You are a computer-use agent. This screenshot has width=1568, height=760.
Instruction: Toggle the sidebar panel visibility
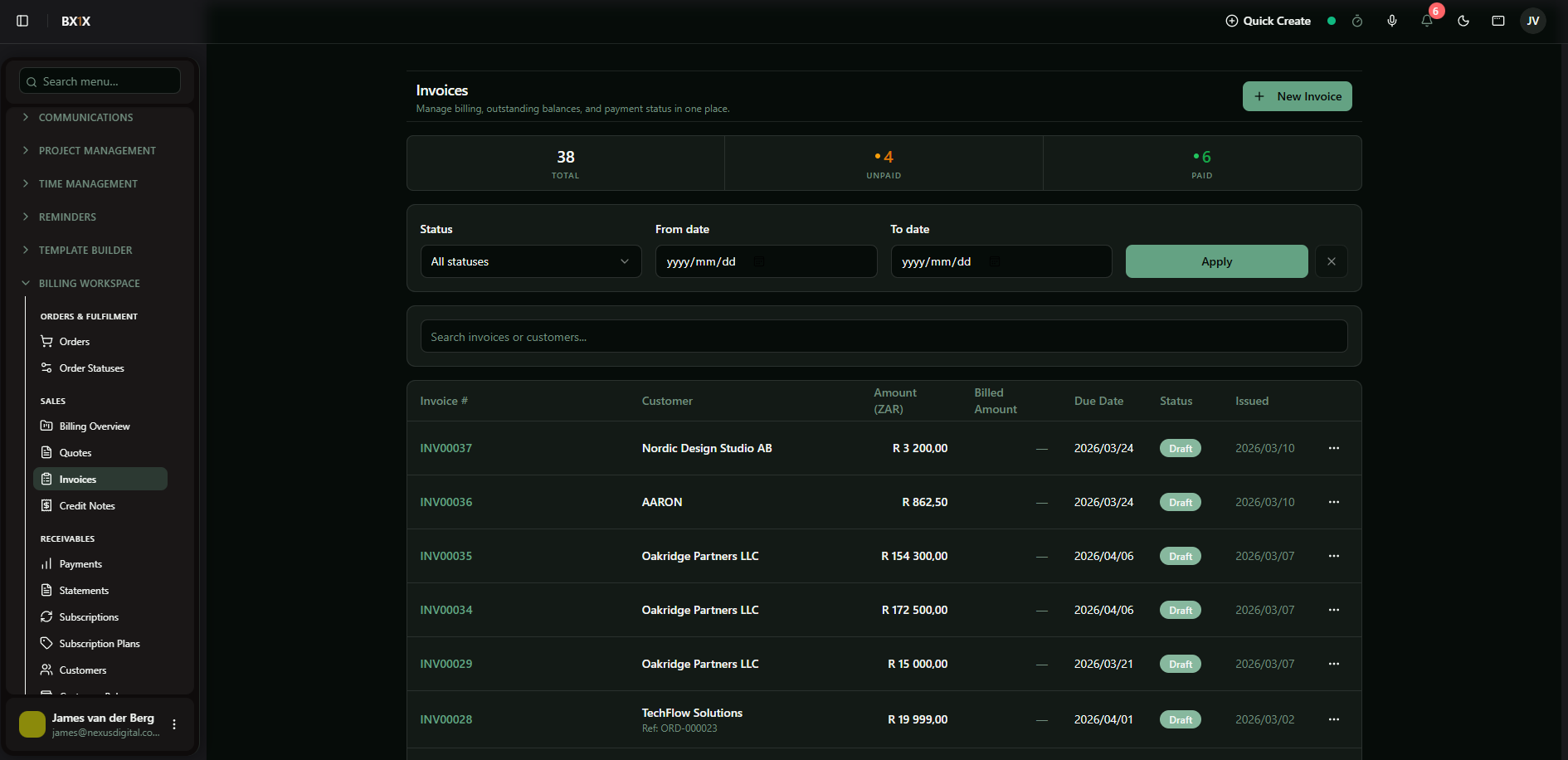22,21
